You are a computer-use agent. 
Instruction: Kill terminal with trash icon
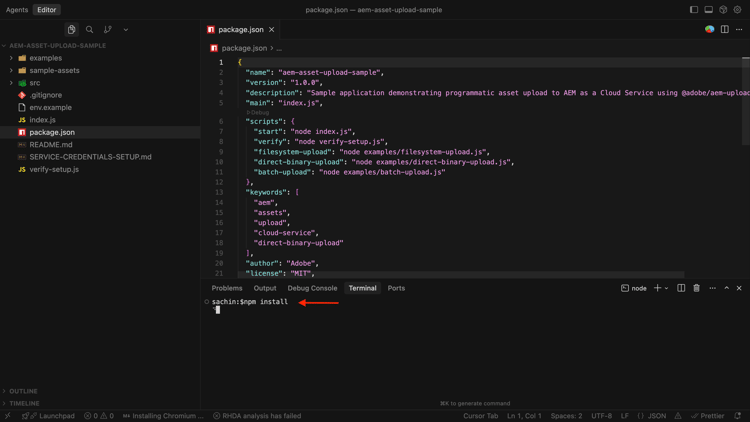coord(696,288)
